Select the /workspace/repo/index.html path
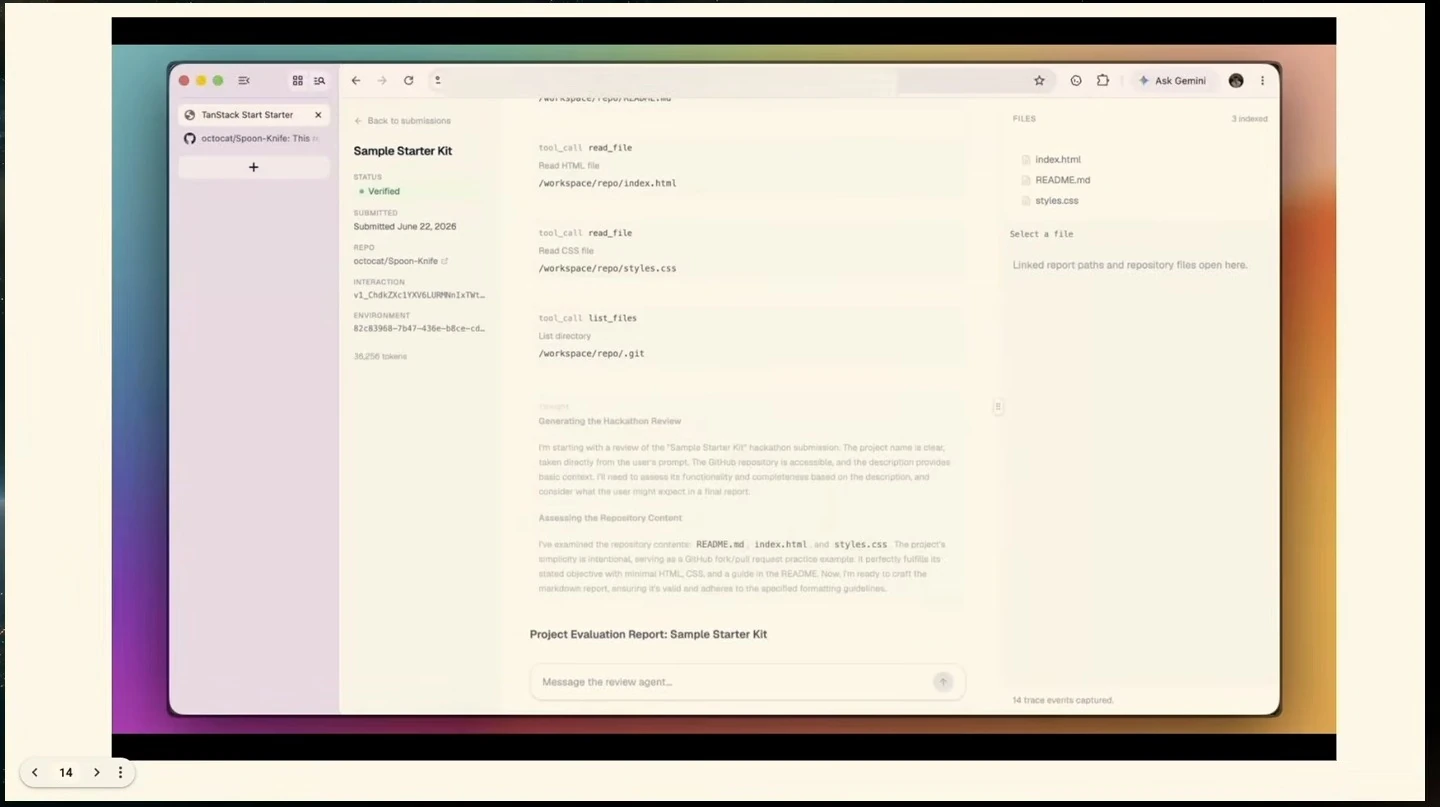 [608, 184]
